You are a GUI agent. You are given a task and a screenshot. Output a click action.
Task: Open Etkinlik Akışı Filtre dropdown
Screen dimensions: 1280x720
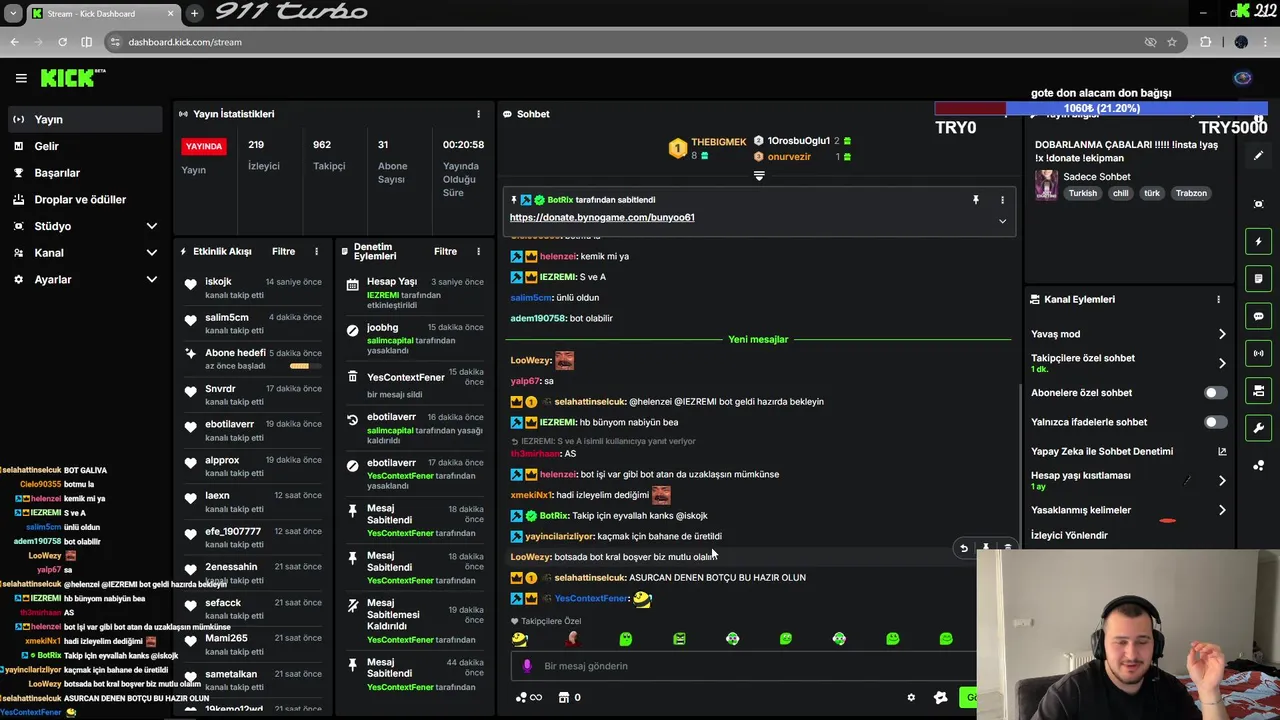283,252
